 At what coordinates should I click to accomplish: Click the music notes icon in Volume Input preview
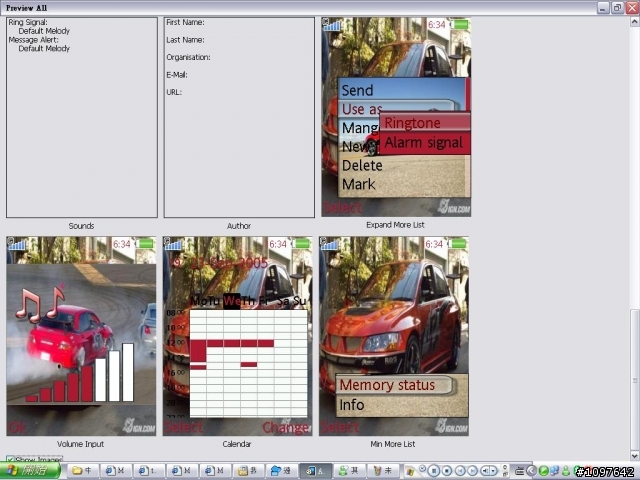pyautogui.click(x=40, y=304)
